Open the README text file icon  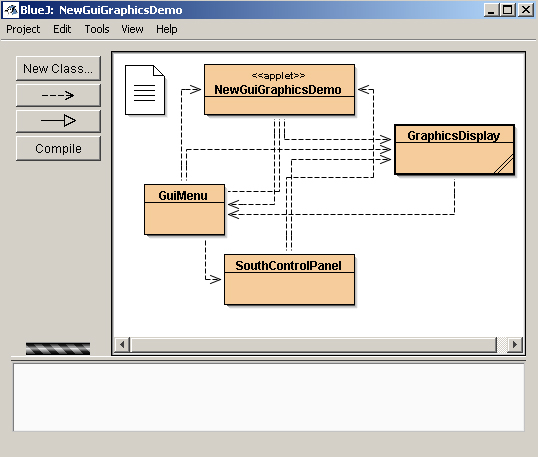[x=145, y=90]
